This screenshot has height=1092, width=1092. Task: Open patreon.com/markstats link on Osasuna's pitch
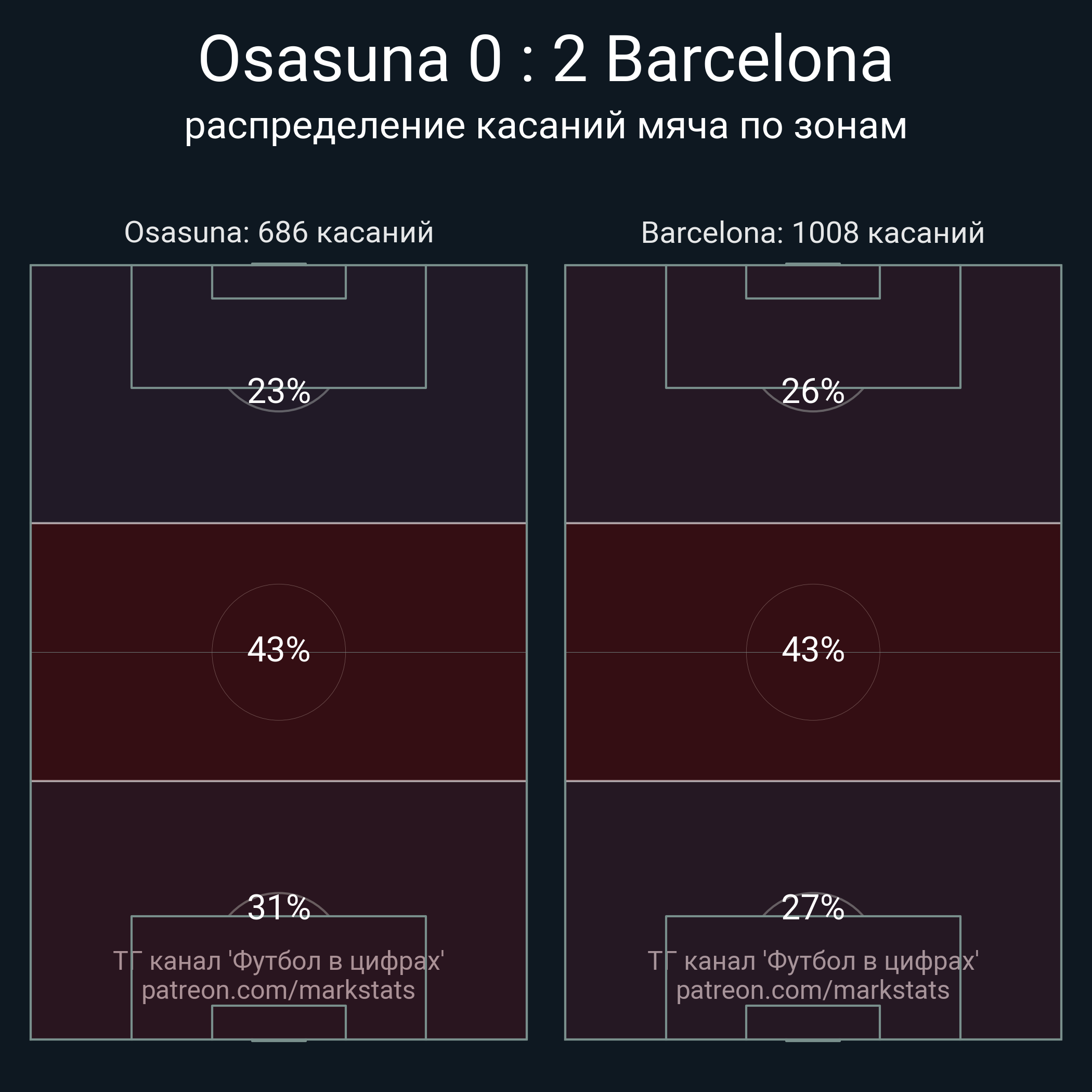point(279,990)
